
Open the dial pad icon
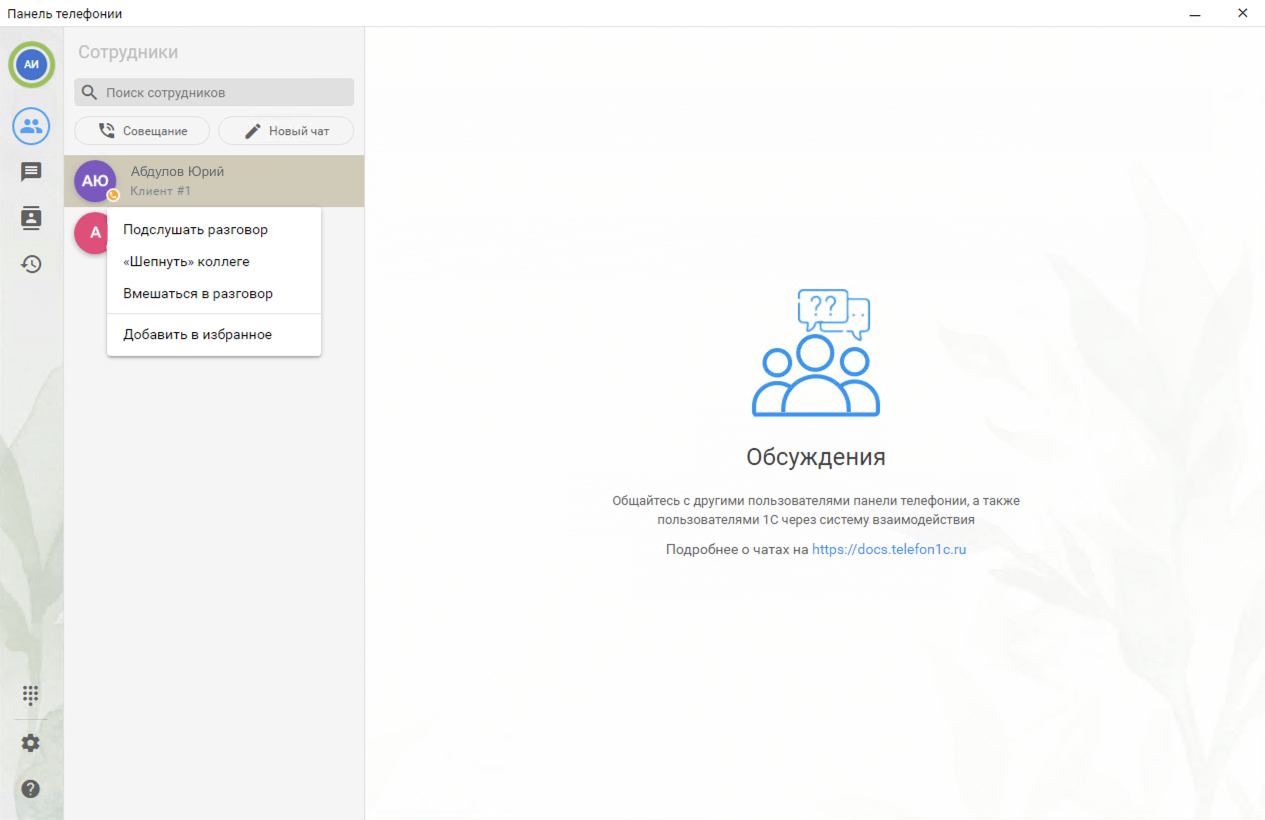click(x=31, y=694)
